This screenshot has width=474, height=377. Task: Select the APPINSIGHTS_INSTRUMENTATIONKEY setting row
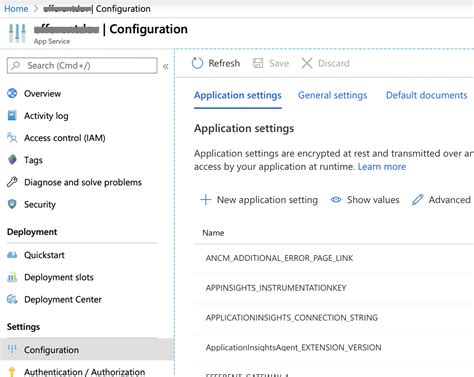(x=334, y=288)
